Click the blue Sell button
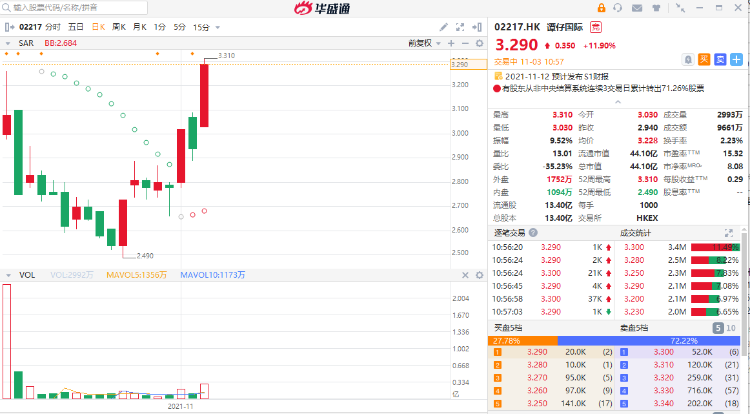 (720, 60)
